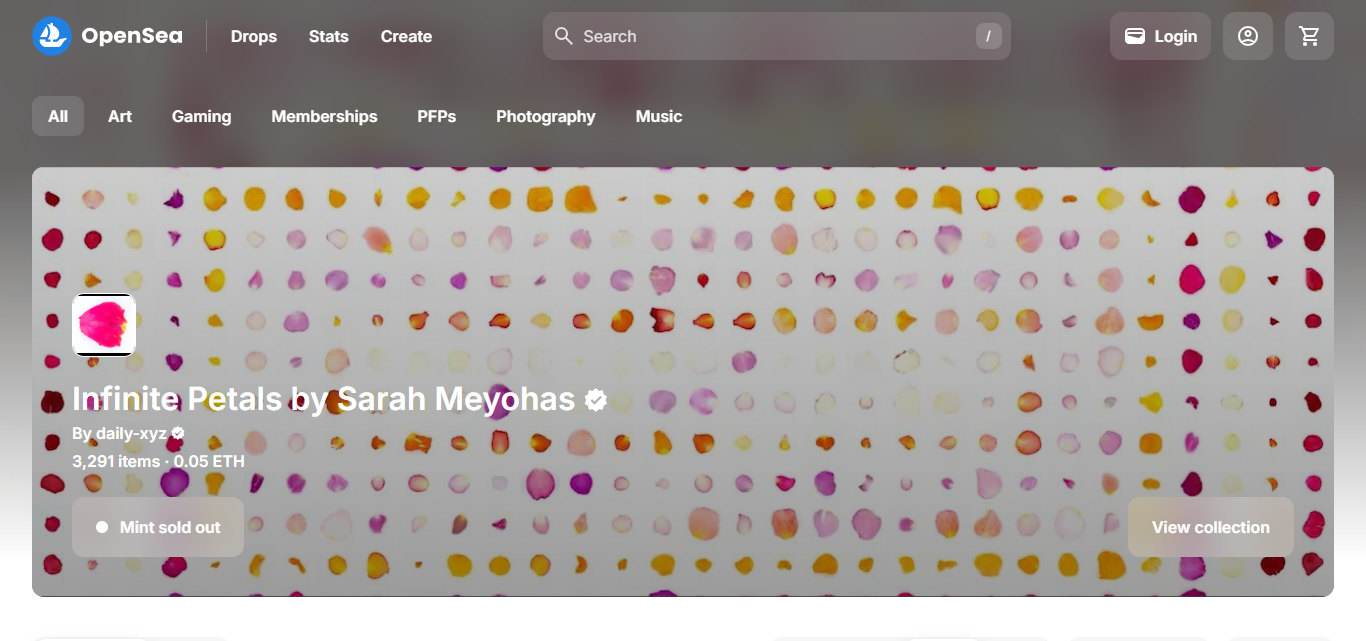This screenshot has width=1366, height=641.
Task: Click the verified badge next to daily-xyz
Action: click(178, 434)
